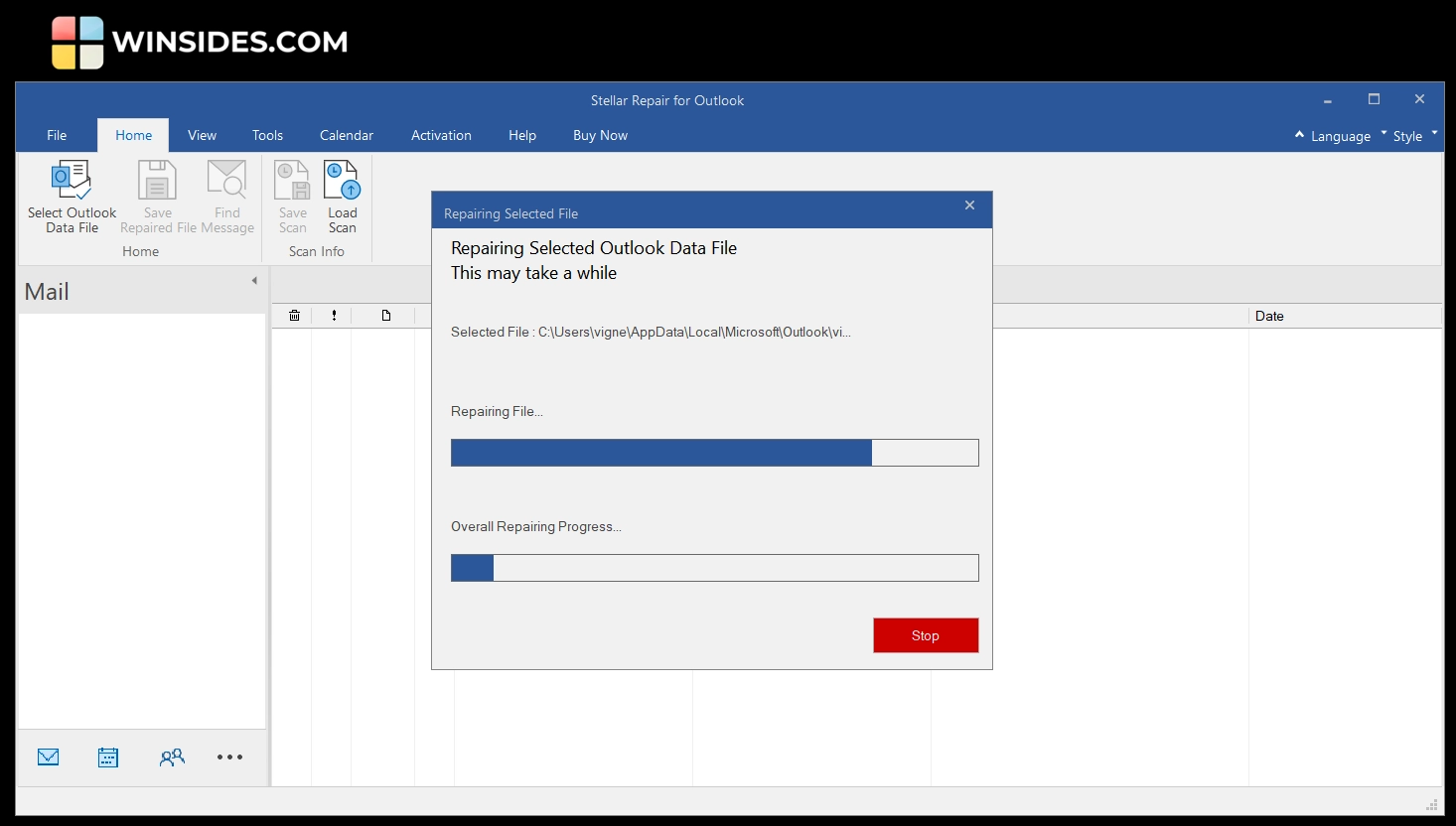Click the resize grip in status bar
1456x826 pixels.
tap(1432, 804)
